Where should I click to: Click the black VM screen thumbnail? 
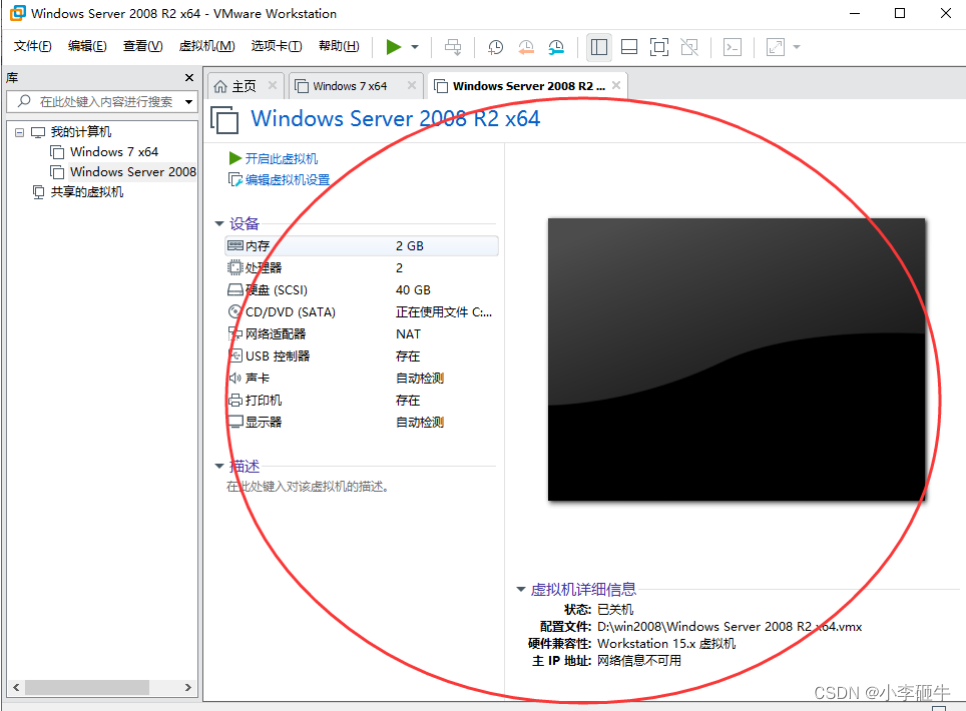point(736,359)
